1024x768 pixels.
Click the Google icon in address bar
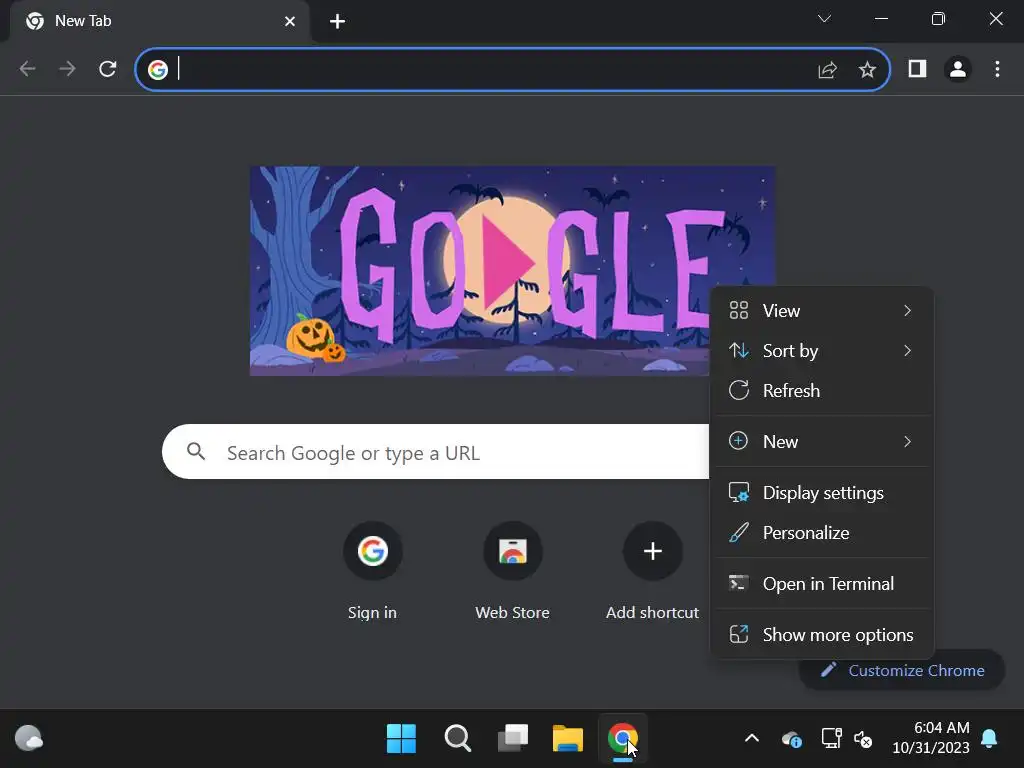point(157,69)
